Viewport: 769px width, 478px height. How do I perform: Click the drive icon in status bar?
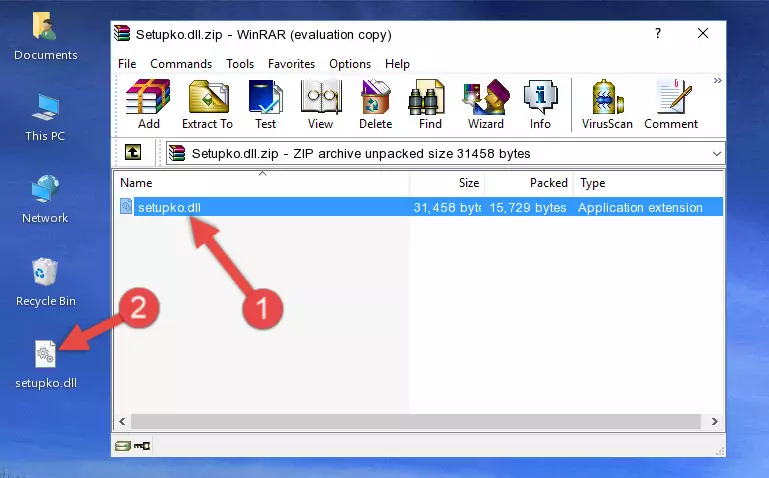click(123, 446)
